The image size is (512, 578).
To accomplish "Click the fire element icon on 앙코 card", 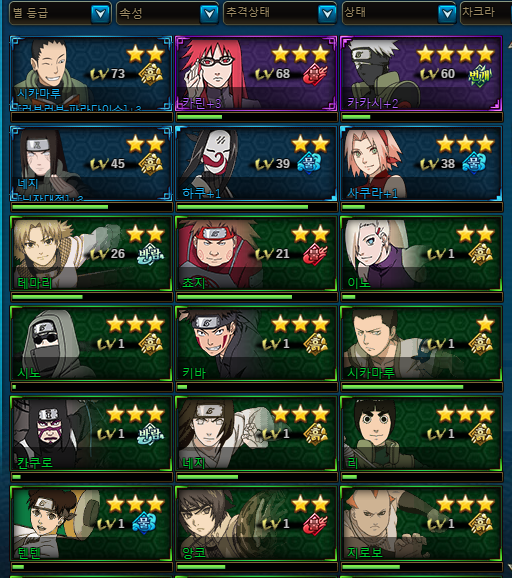I will (315, 524).
